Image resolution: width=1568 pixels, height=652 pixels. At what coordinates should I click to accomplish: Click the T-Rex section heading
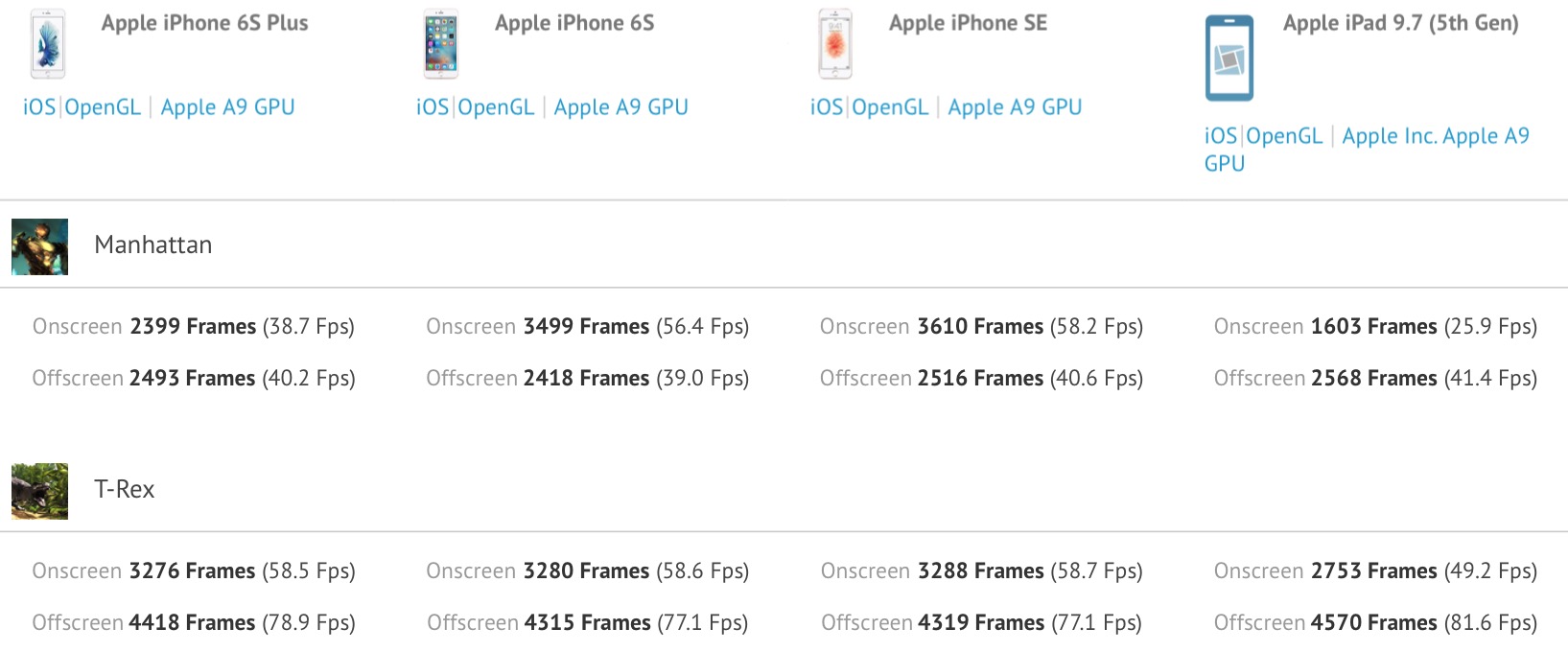pos(125,490)
